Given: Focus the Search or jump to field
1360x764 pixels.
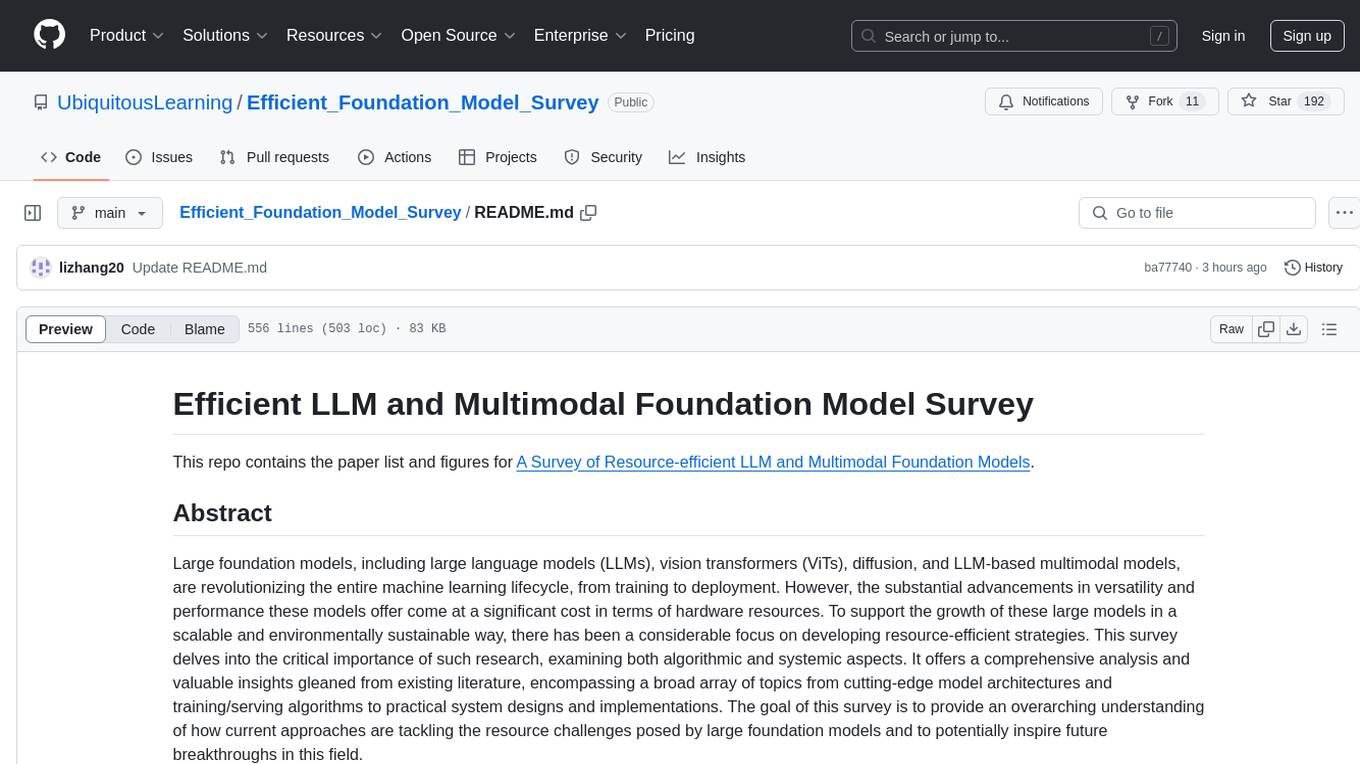Looking at the screenshot, I should 1014,36.
